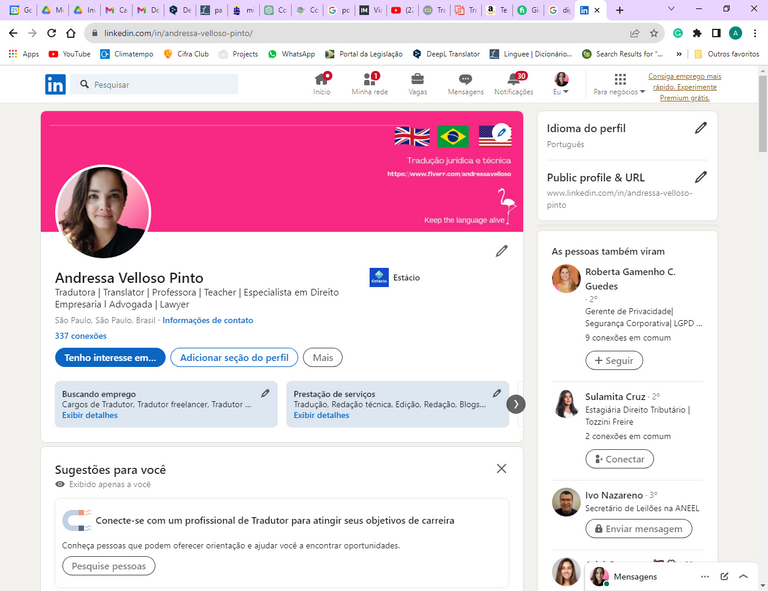
Task: Open Minha rede network icon
Action: (369, 80)
